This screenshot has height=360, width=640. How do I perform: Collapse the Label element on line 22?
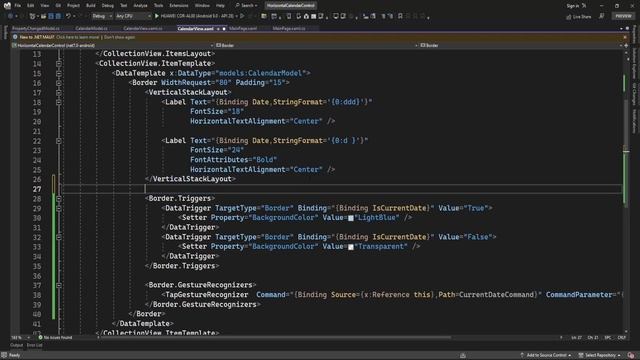(x=59, y=141)
